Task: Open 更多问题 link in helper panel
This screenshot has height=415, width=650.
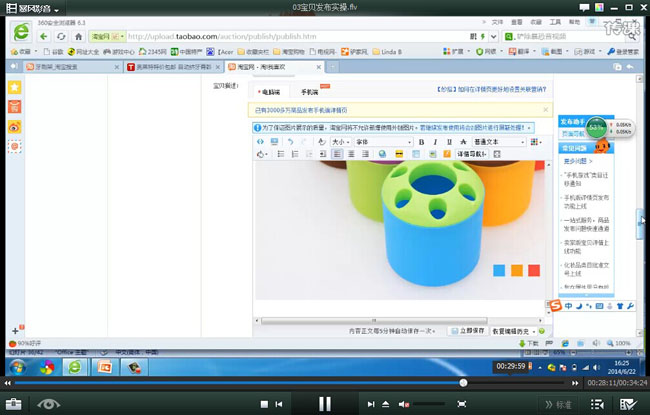Action: [577, 161]
